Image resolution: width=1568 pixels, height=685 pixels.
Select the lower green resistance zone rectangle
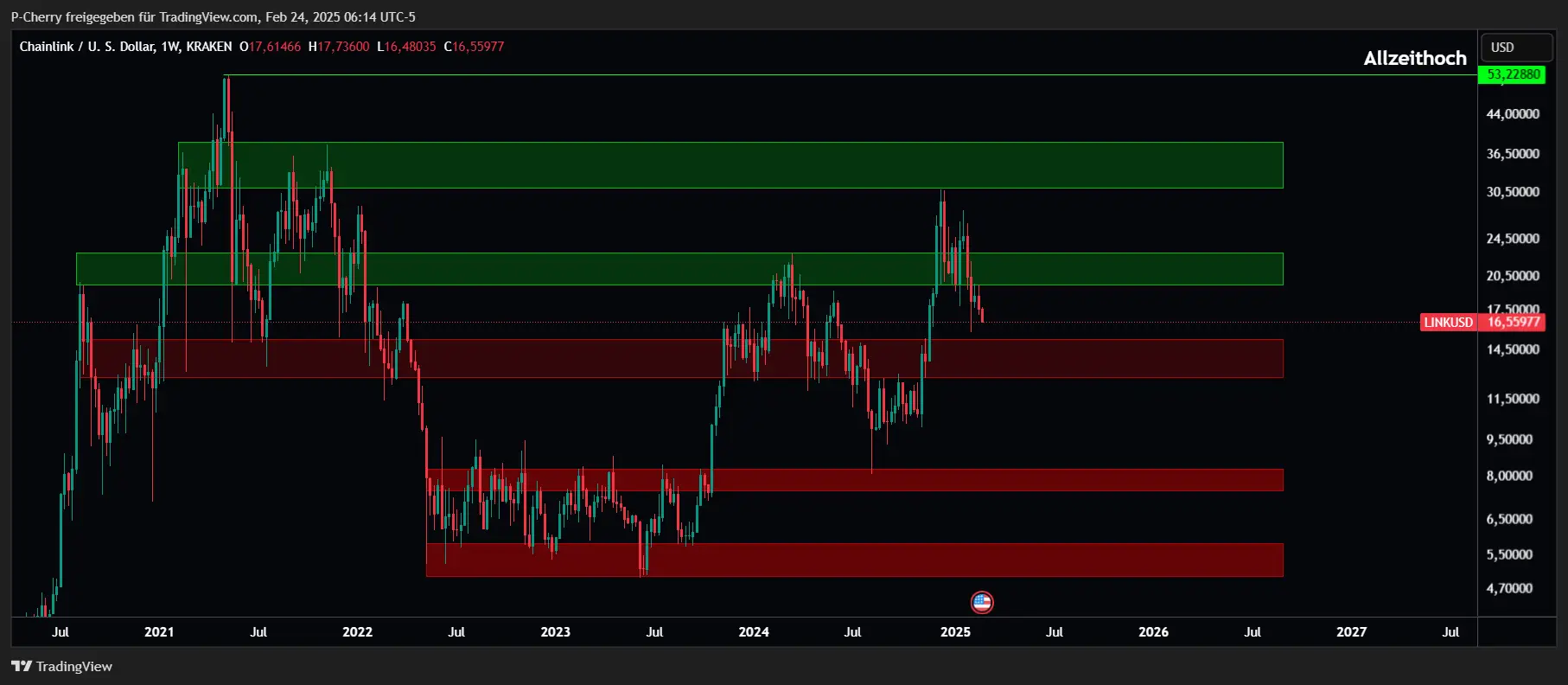(x=679, y=269)
